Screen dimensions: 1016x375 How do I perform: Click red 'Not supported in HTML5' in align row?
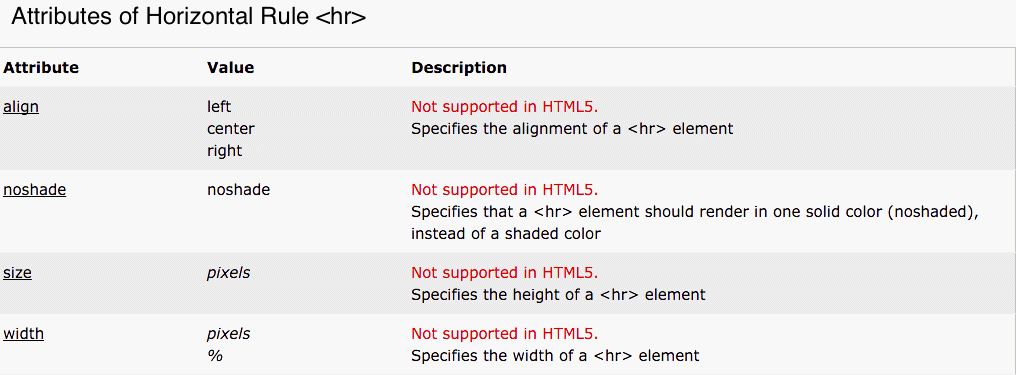point(505,107)
